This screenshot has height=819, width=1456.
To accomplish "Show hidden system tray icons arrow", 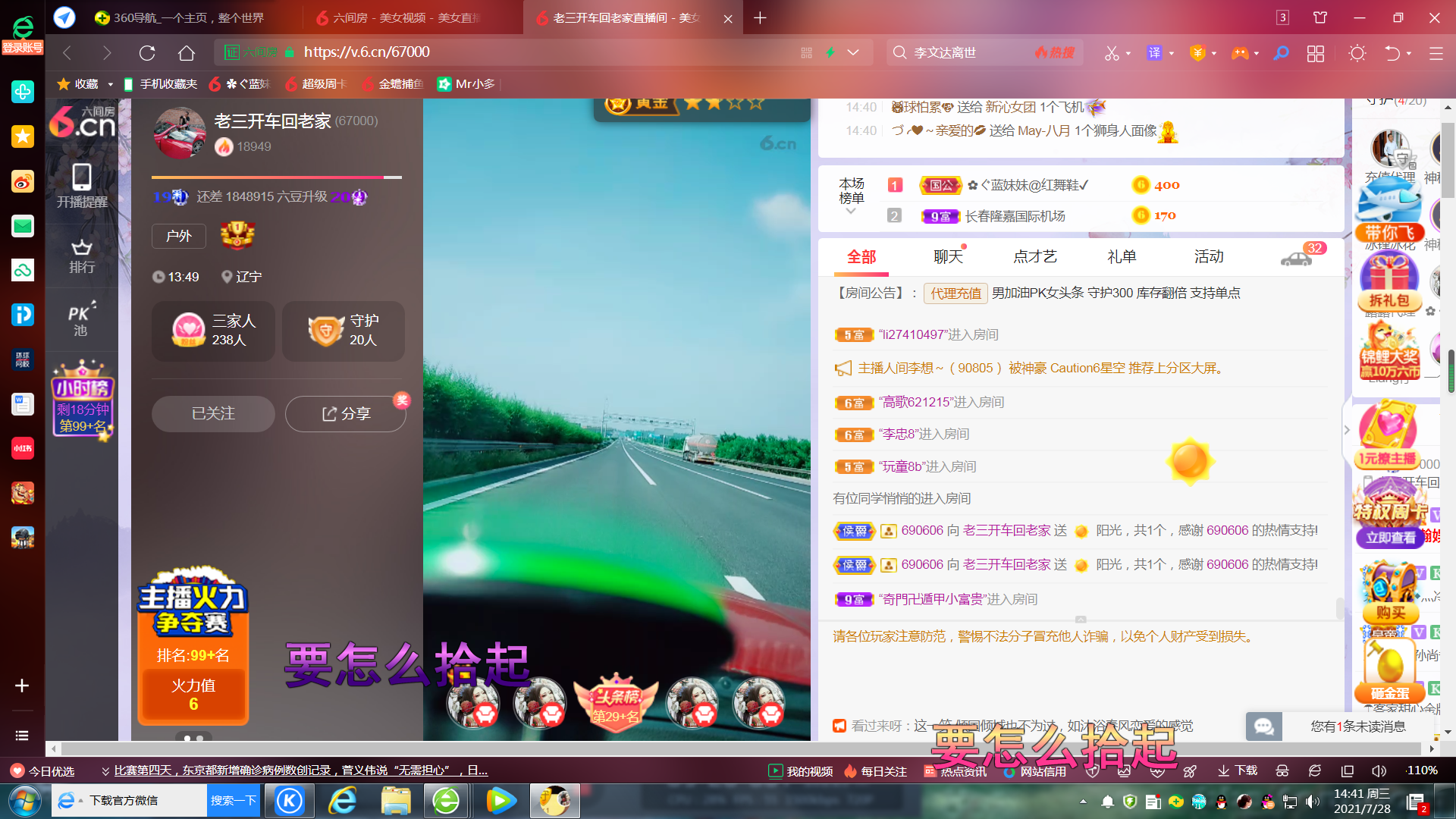I will (x=1083, y=802).
